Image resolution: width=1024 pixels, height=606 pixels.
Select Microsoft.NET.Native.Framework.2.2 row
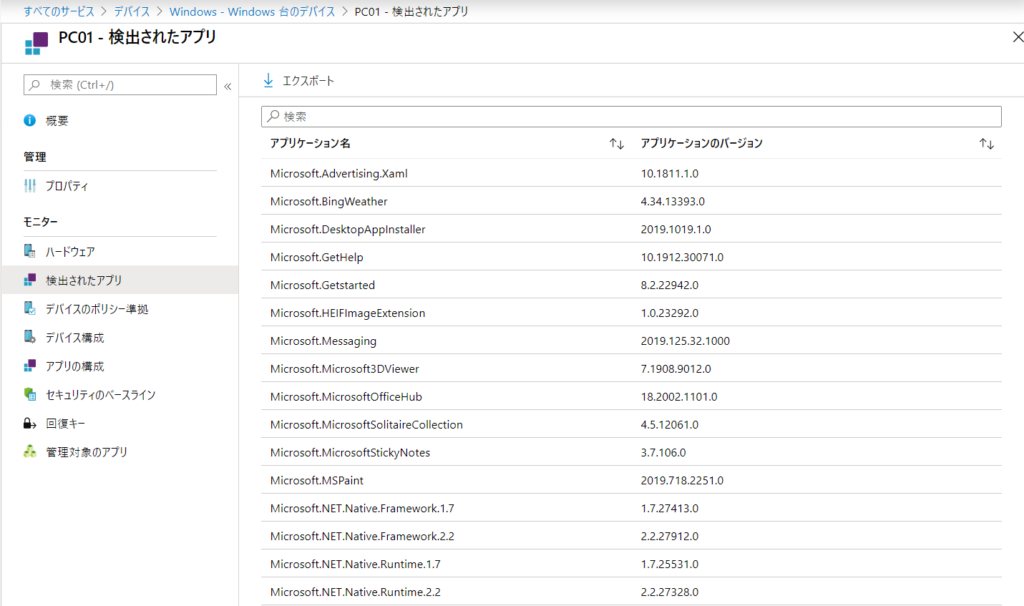(632, 535)
